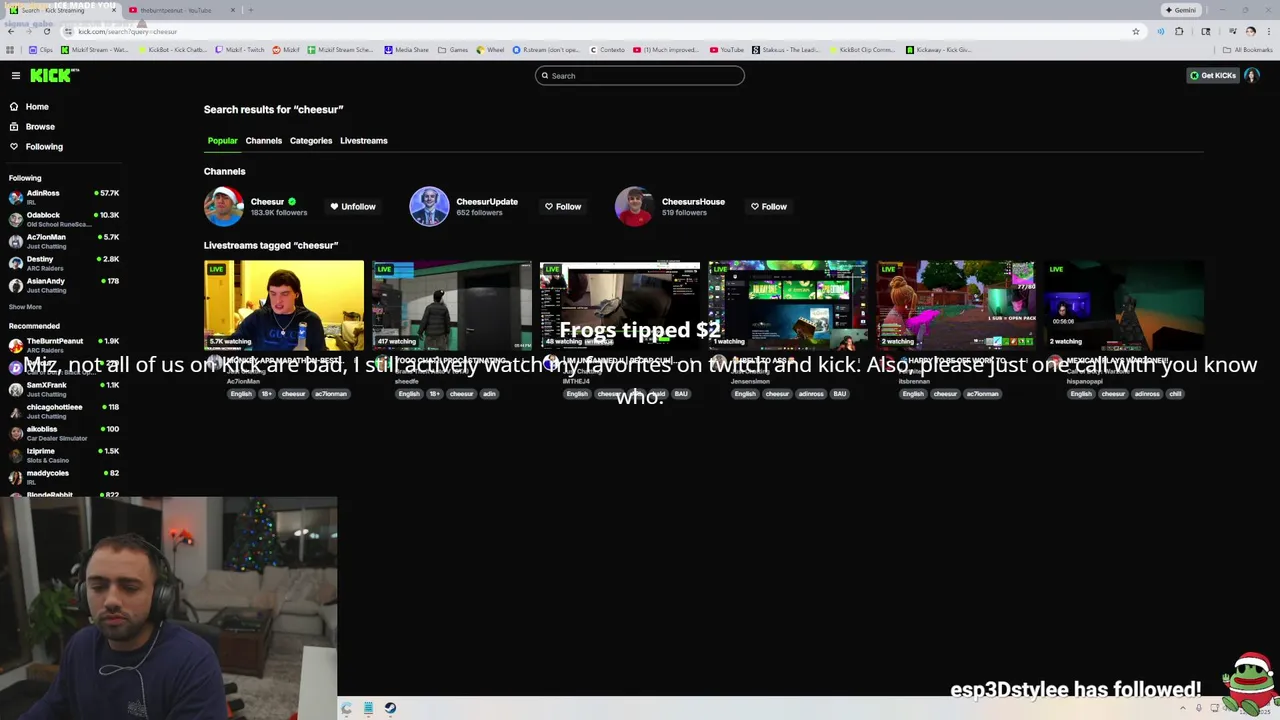Open CheesursHouse channel avatar

pyautogui.click(x=634, y=206)
